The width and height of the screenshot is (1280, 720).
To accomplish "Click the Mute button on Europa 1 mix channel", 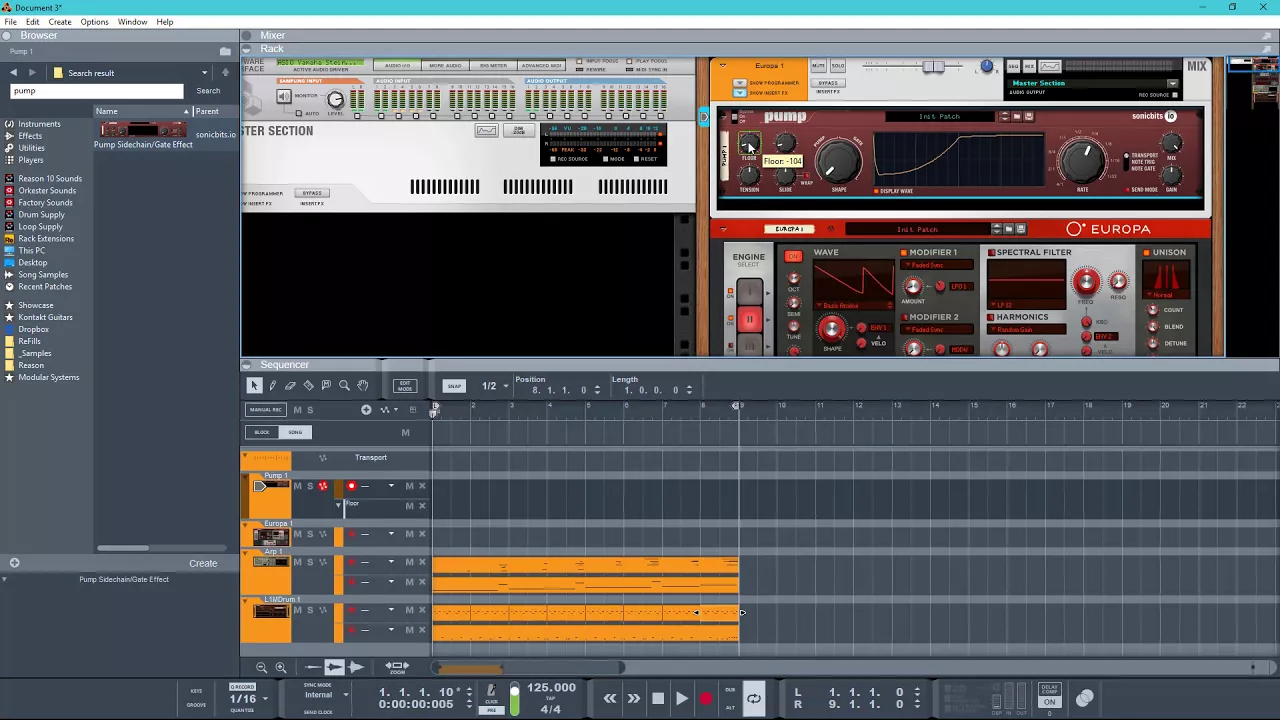I will pyautogui.click(x=818, y=66).
